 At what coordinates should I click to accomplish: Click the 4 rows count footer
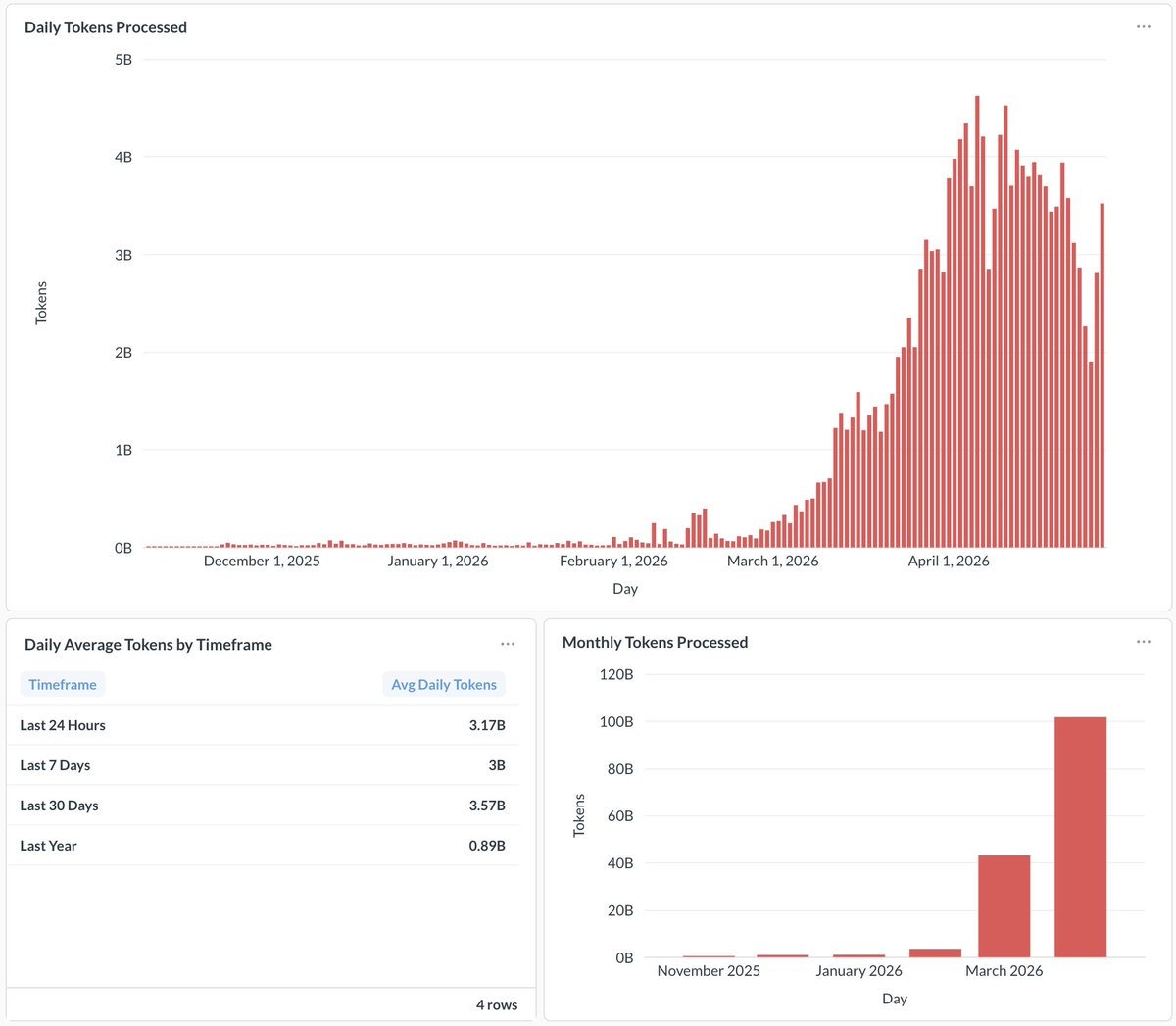click(497, 1004)
